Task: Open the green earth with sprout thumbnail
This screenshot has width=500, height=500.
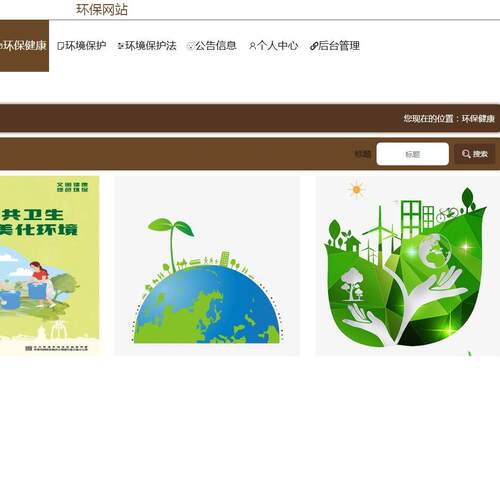Action: [207, 266]
